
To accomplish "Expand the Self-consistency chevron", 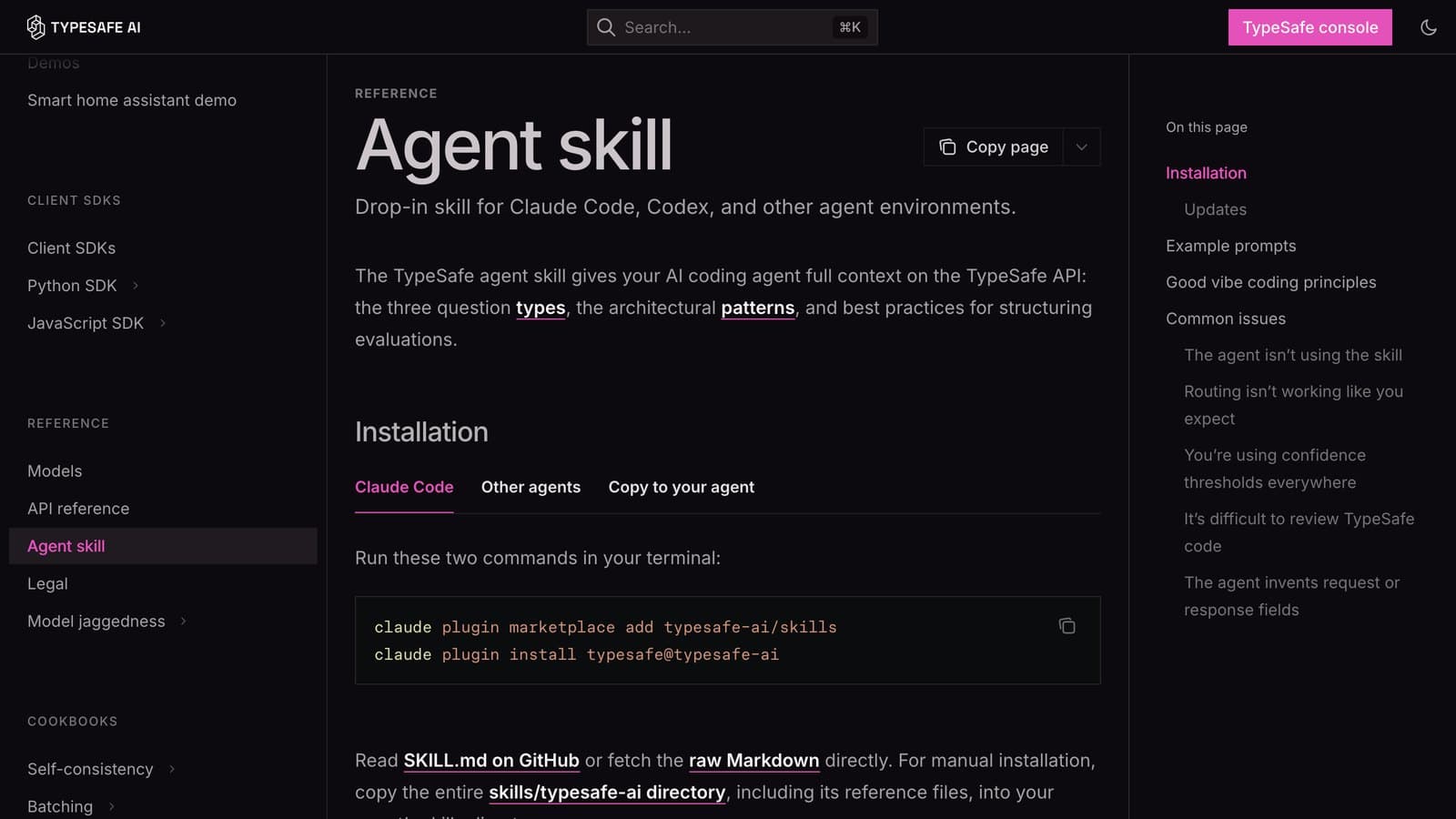I will tap(172, 769).
